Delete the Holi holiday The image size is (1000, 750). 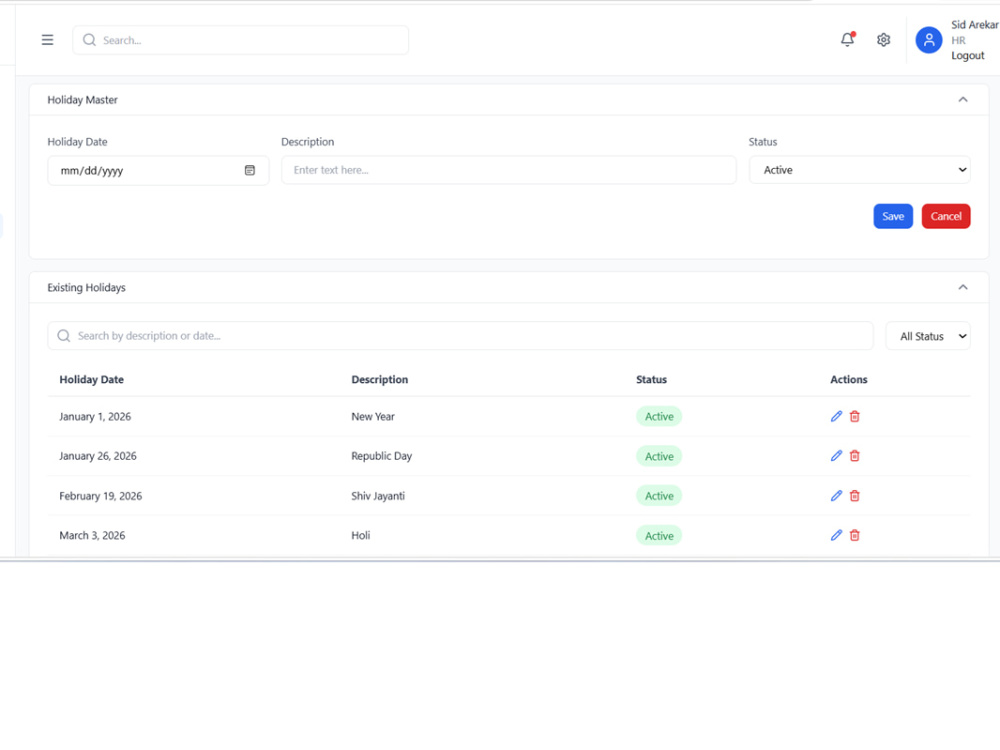click(x=855, y=535)
